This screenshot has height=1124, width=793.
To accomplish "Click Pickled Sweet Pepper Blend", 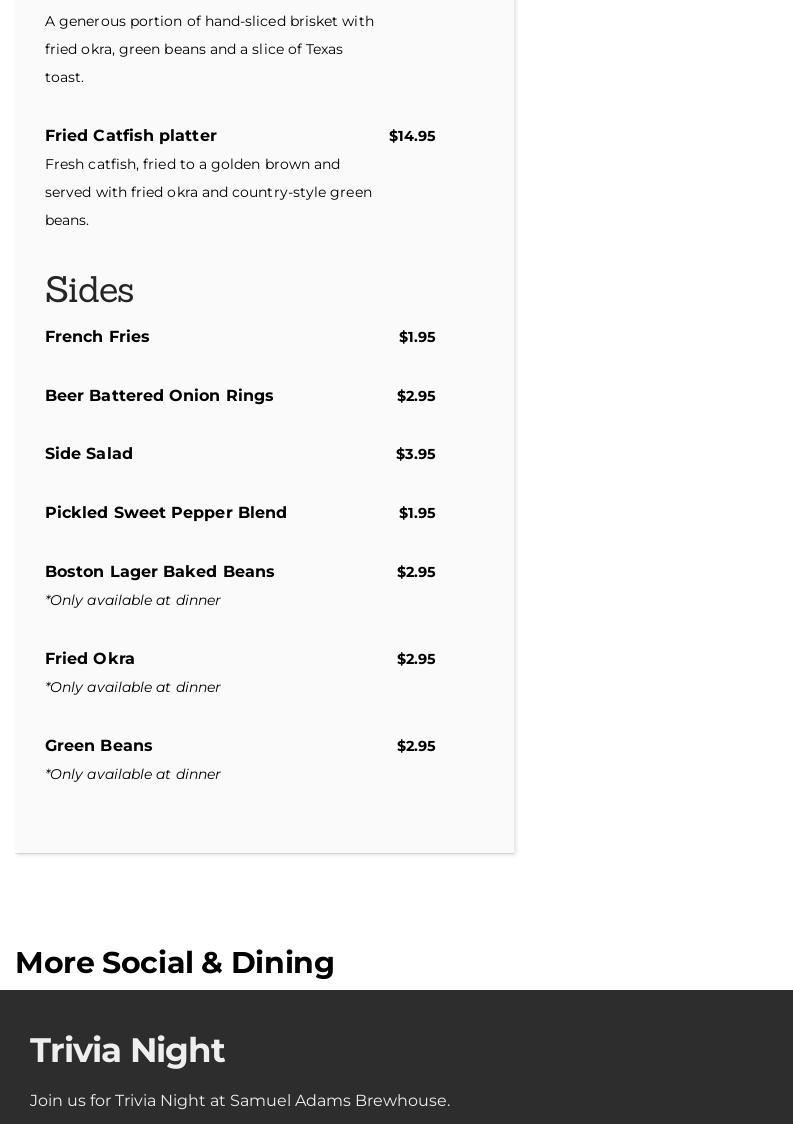I will tap(166, 513).
